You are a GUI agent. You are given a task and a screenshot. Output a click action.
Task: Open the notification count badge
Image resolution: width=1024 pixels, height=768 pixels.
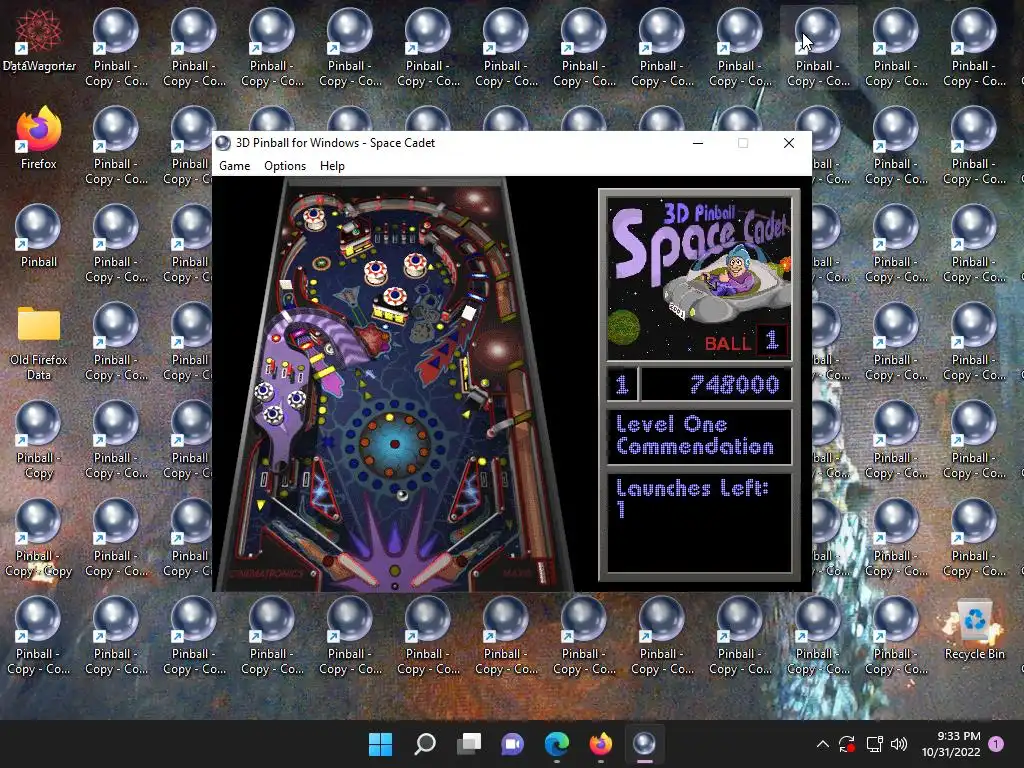(996, 744)
